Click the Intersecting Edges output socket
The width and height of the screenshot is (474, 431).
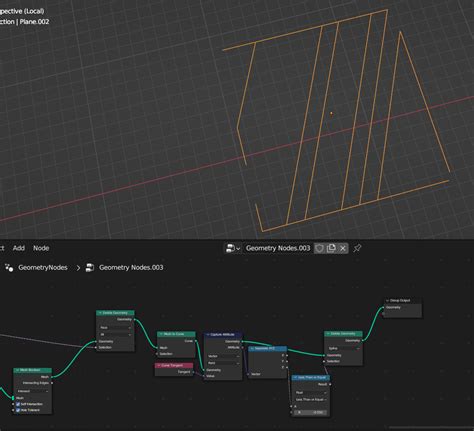coord(52,383)
